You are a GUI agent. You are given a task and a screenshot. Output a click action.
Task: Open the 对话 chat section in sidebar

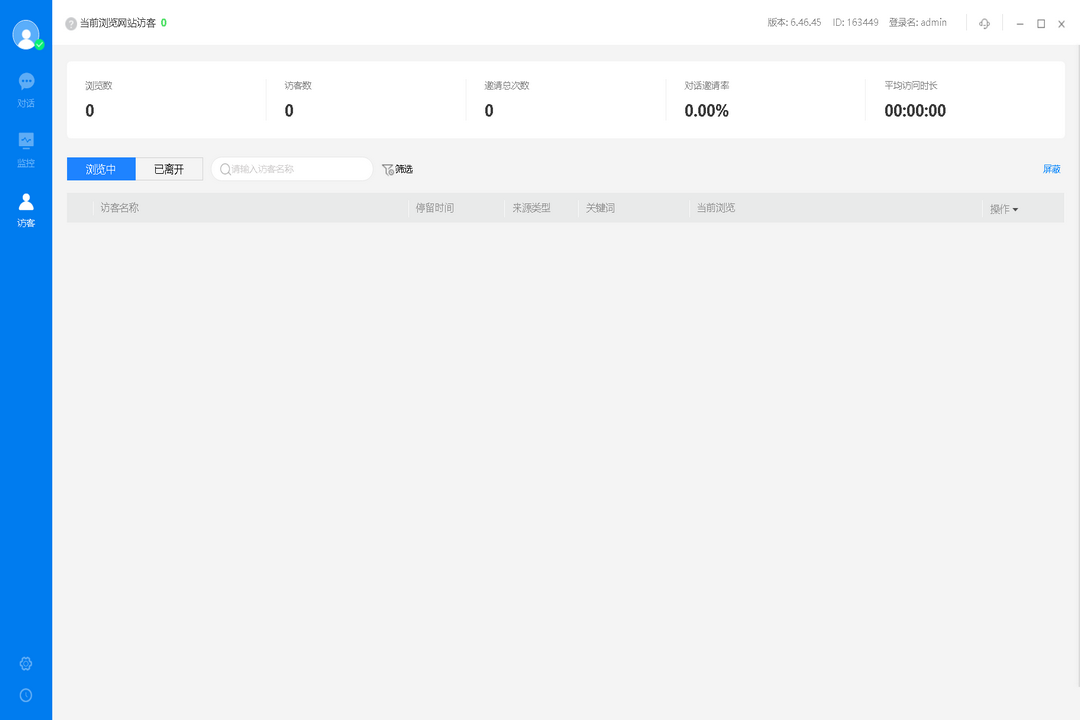(26, 89)
